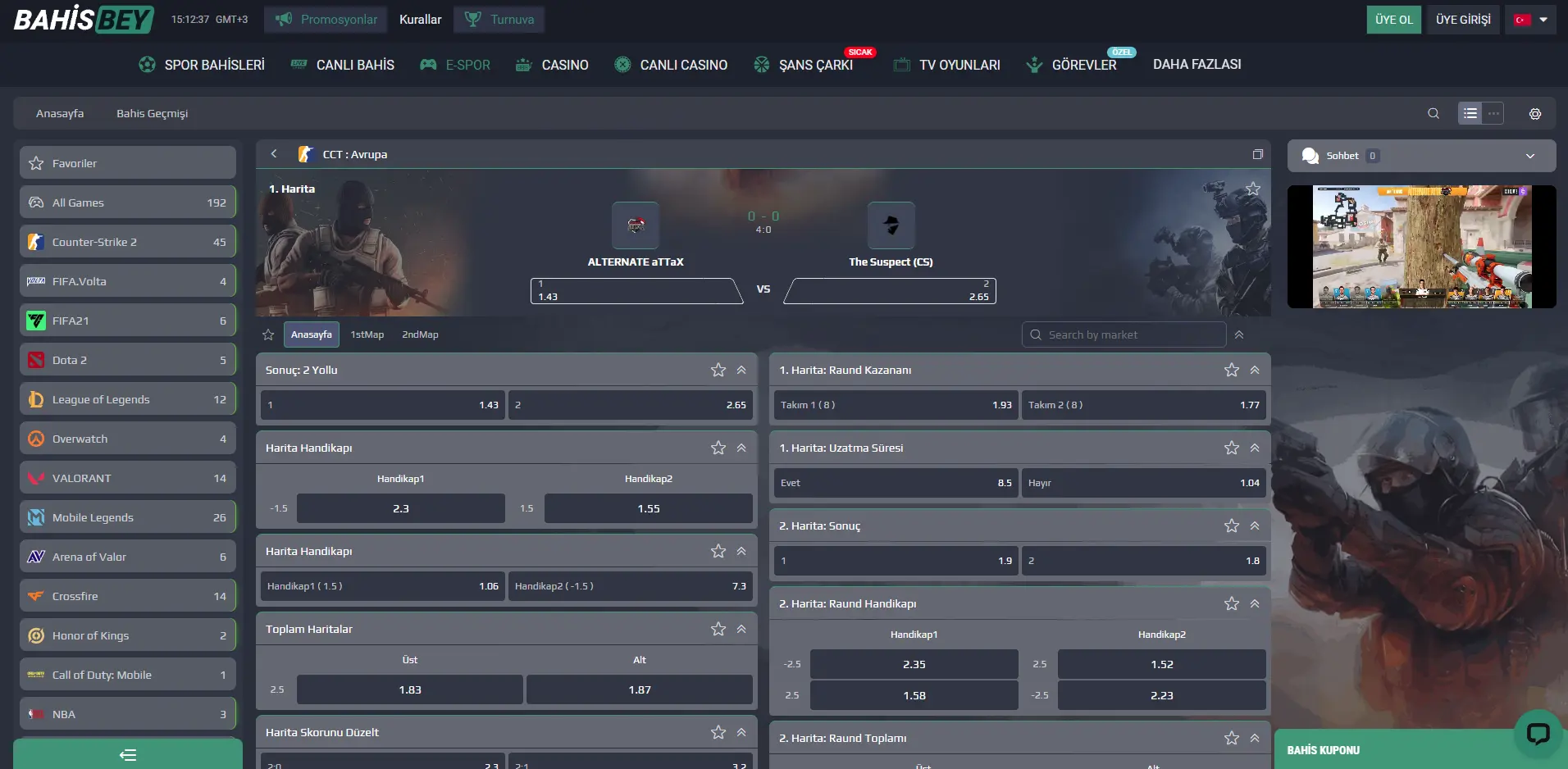Select Crossfire in sidebar
This screenshot has width=1568, height=769.
tap(128, 596)
